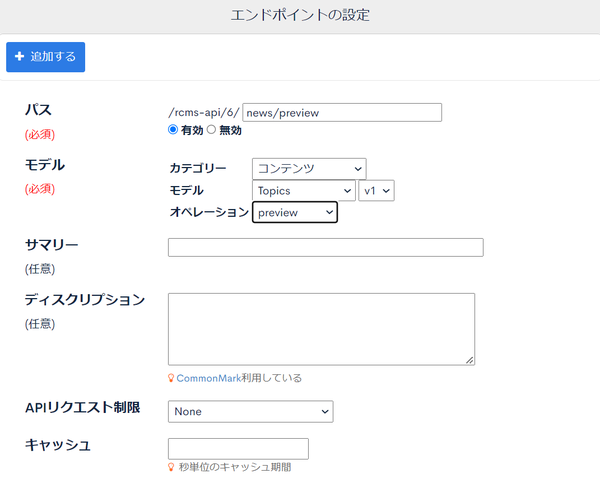Open the オペレーション dropdown showing preview
The image size is (600, 483).
(x=295, y=212)
